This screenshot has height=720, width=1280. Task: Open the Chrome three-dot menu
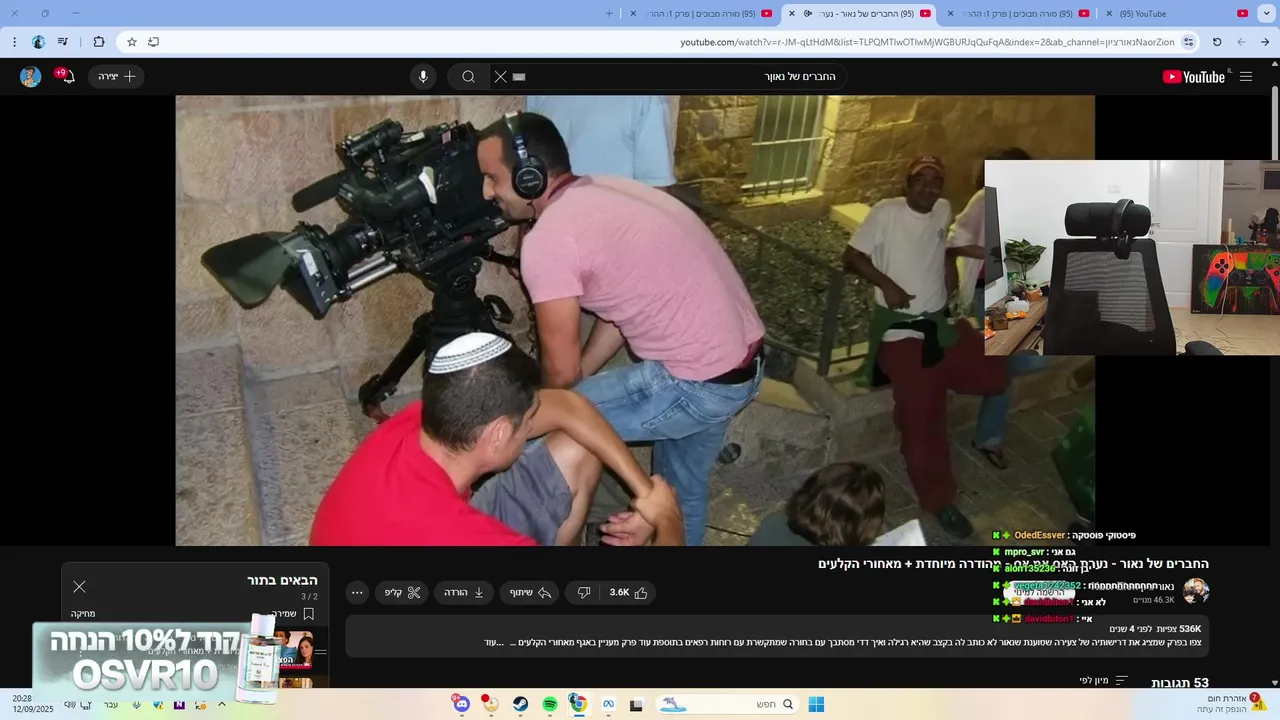14,42
